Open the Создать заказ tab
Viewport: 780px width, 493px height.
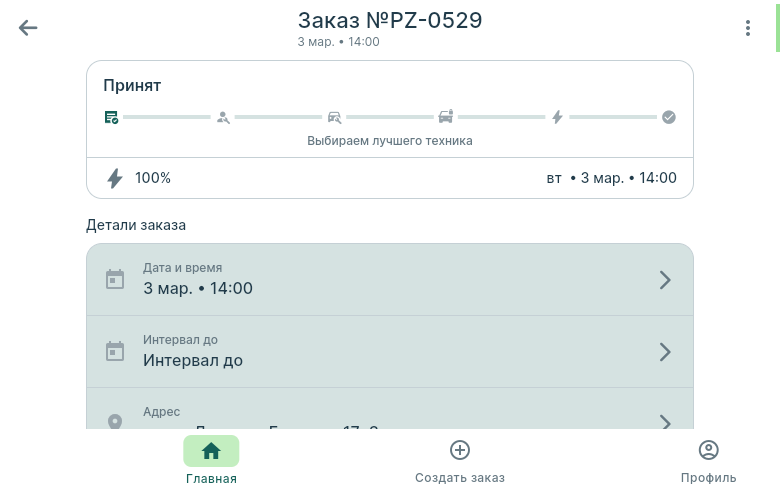click(x=460, y=460)
